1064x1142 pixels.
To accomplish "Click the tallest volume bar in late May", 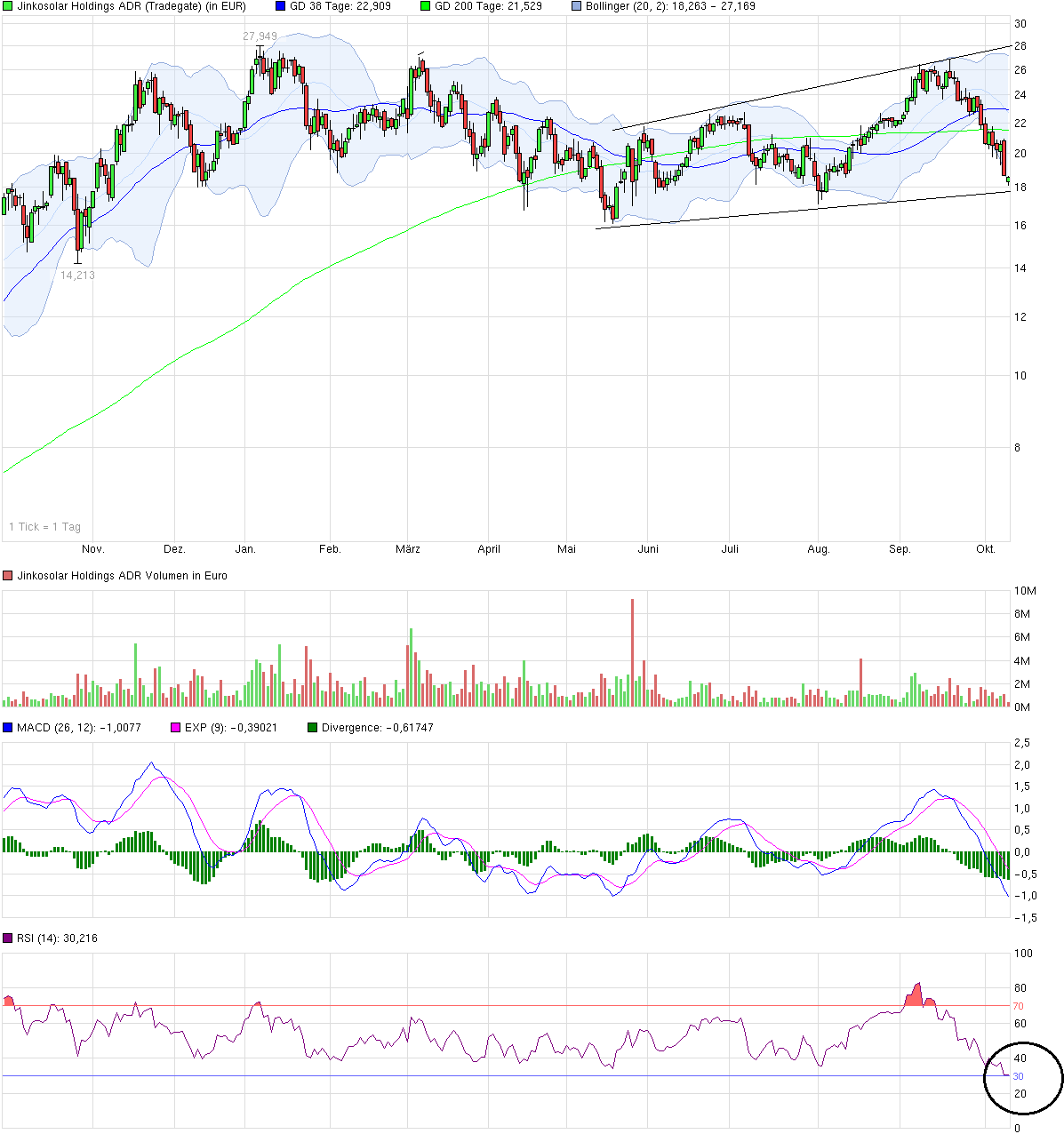I will 633,653.
